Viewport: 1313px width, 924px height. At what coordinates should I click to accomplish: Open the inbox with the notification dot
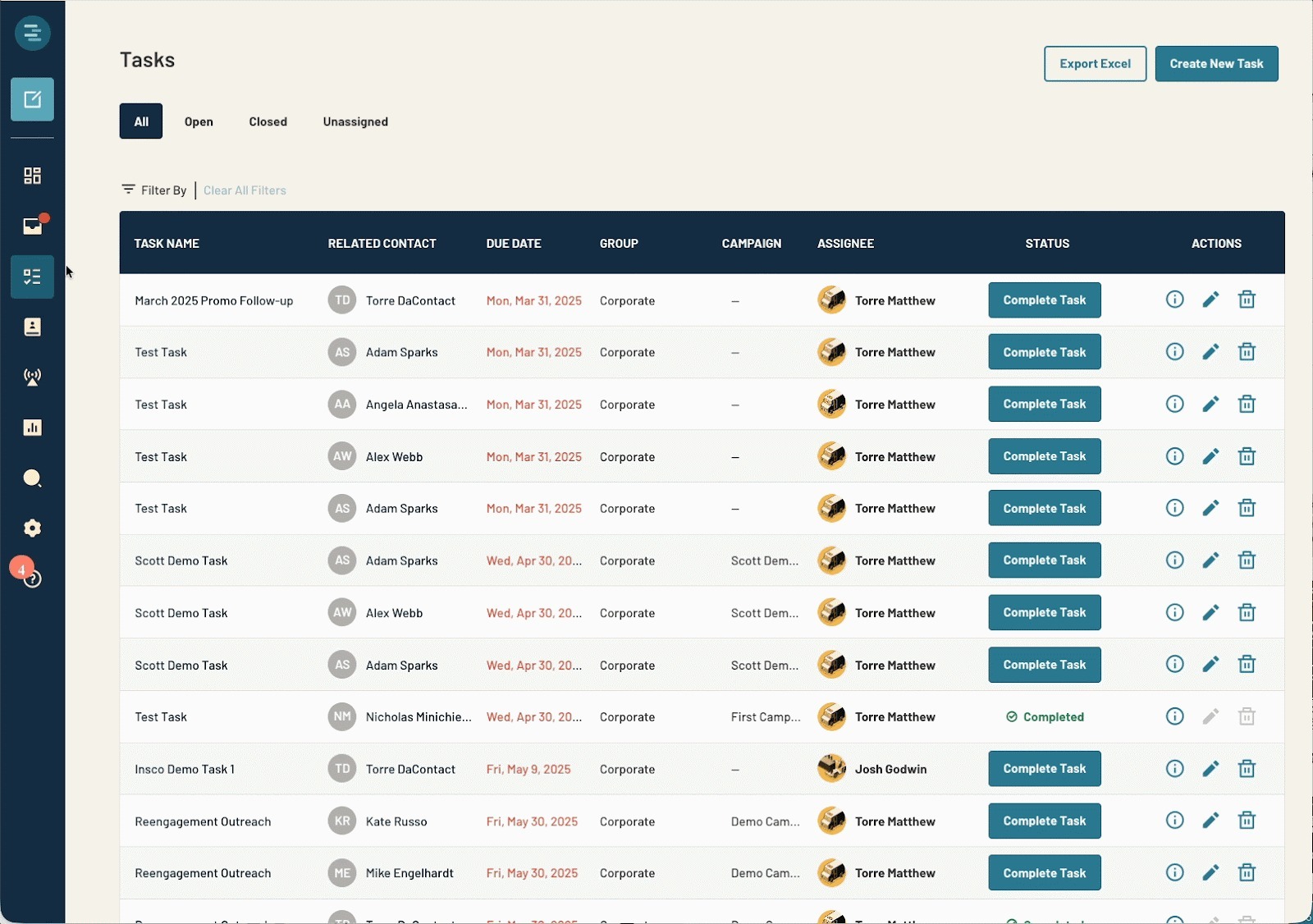click(32, 226)
